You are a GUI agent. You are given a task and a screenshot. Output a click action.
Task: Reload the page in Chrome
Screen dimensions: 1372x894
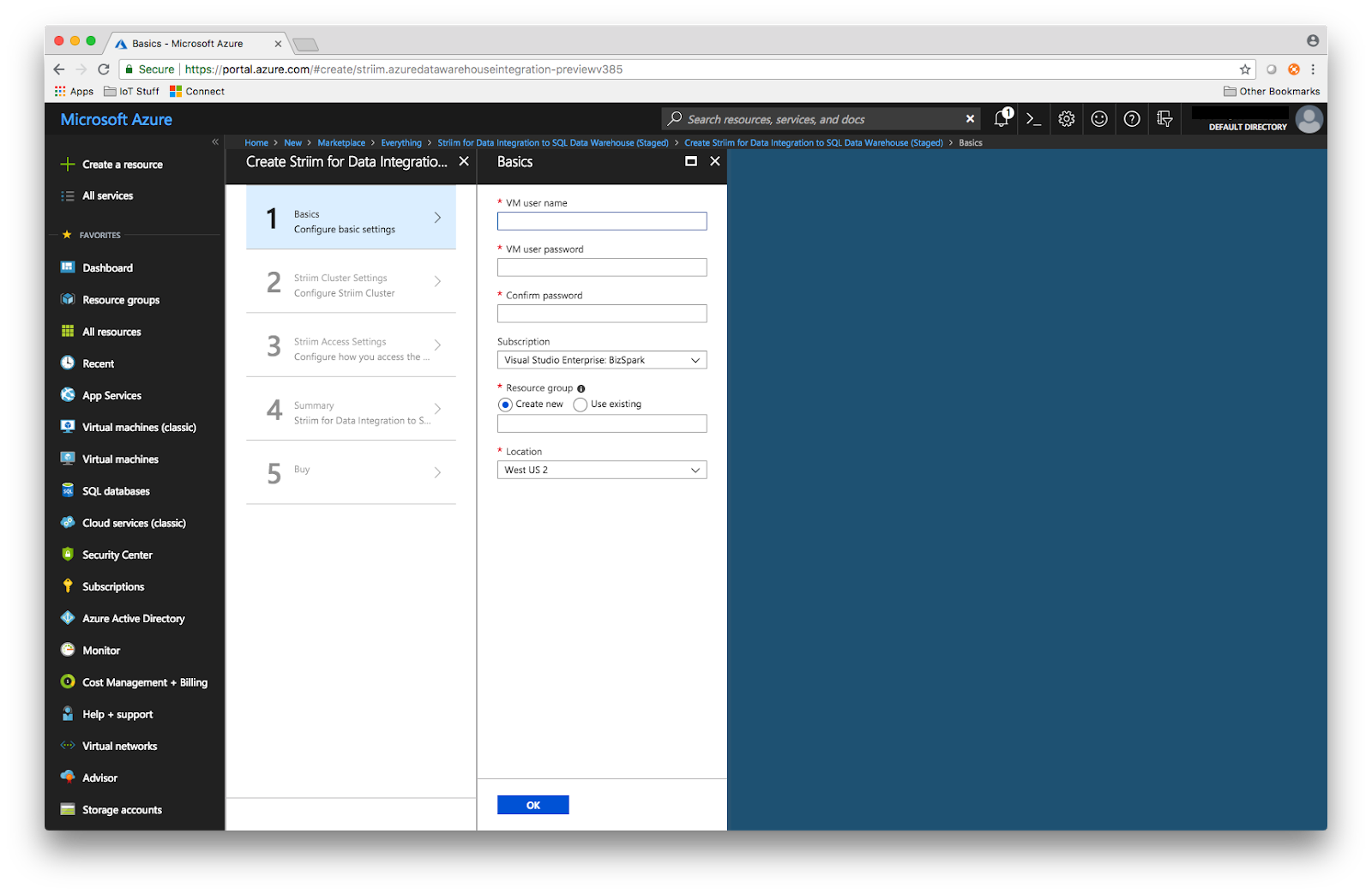pos(104,69)
